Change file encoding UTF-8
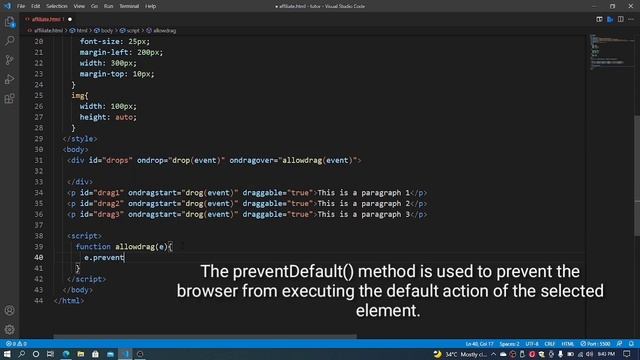 pyautogui.click(x=532, y=344)
